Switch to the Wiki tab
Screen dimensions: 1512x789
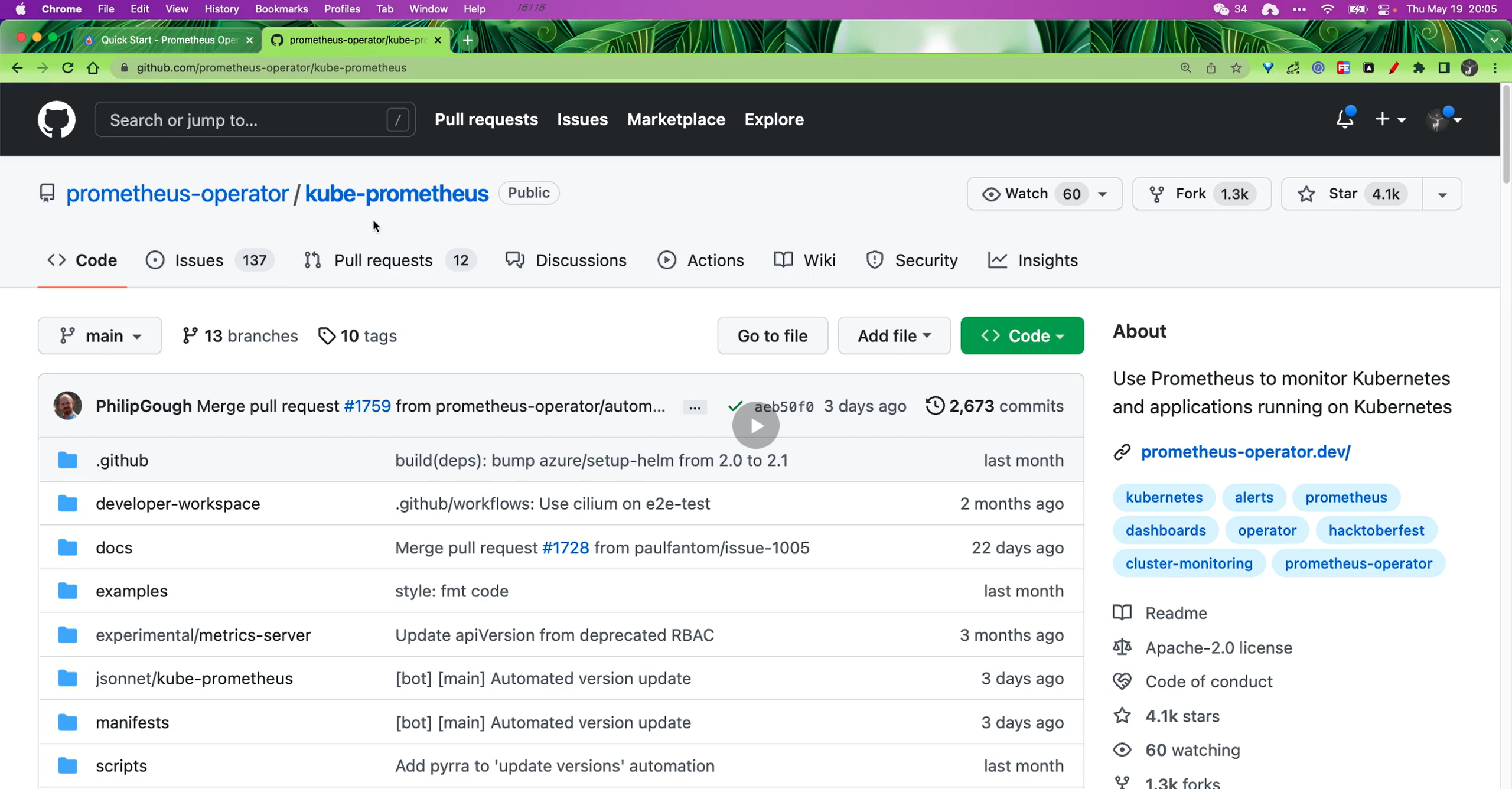pyautogui.click(x=804, y=260)
